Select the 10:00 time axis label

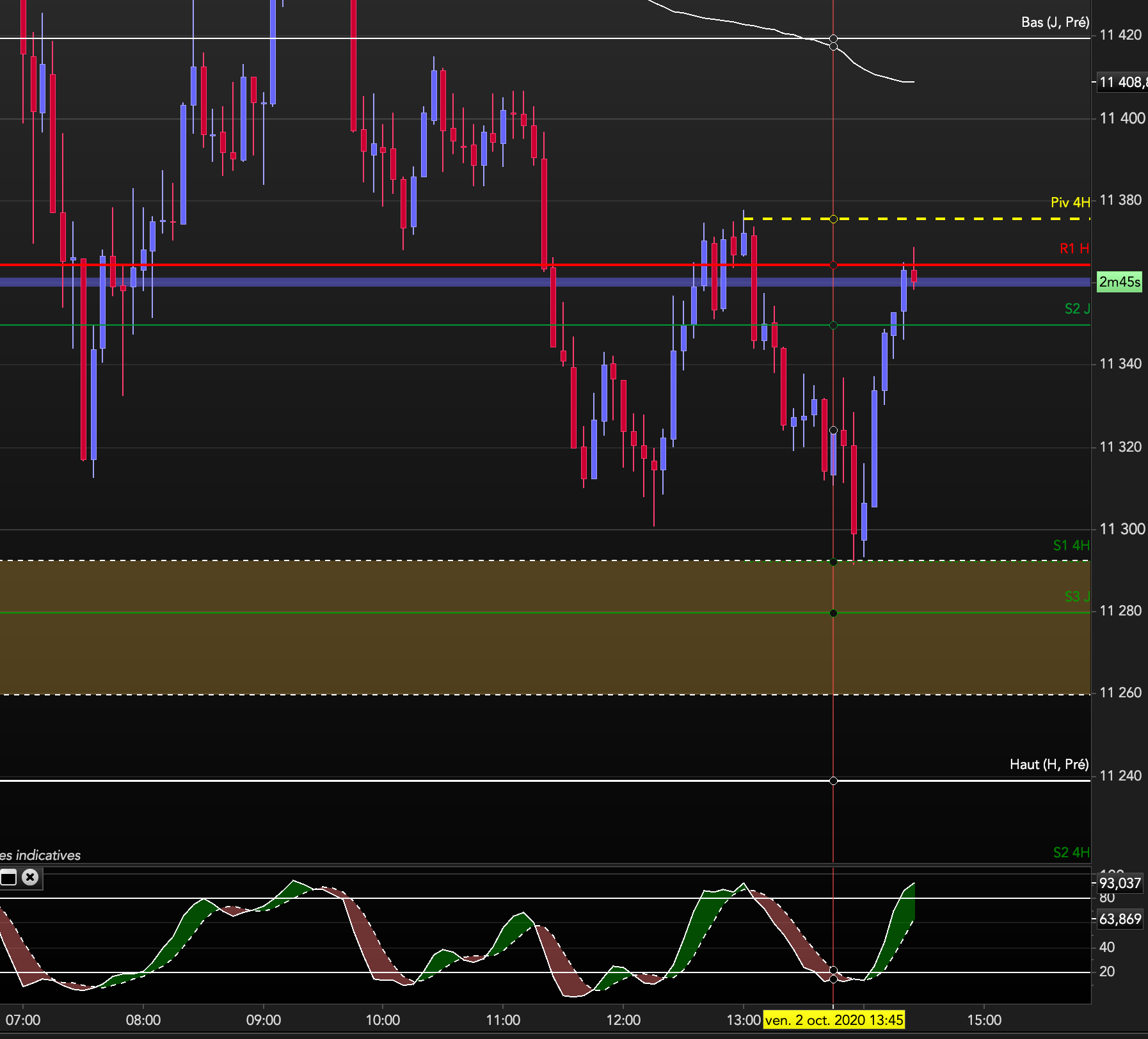tap(383, 1020)
